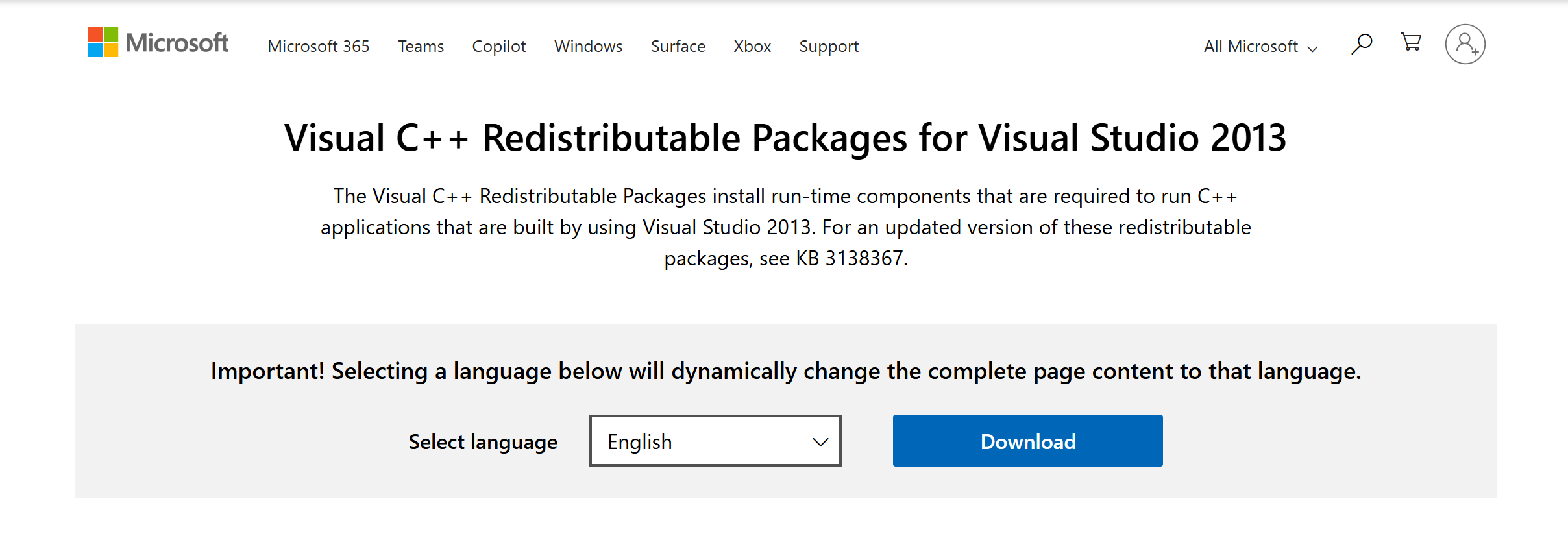Open the search magnifier icon
The width and height of the screenshot is (1568, 536).
(x=1362, y=44)
